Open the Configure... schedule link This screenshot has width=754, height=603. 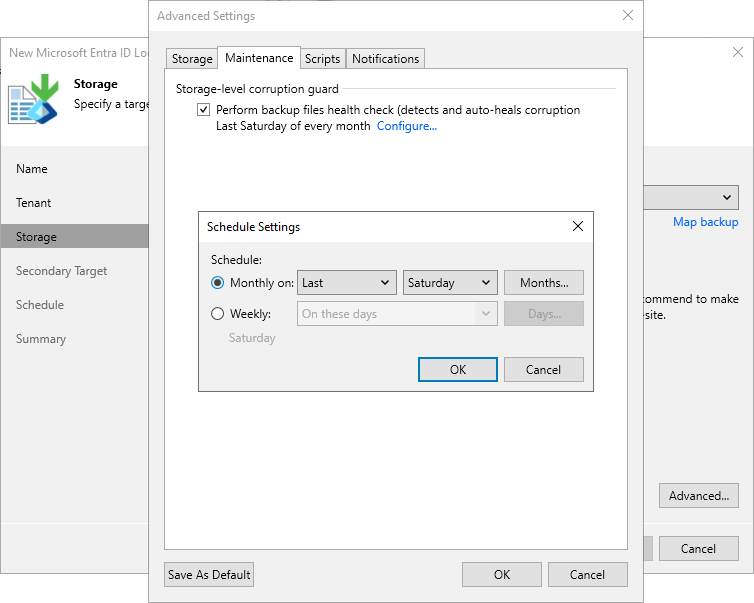tap(407, 126)
